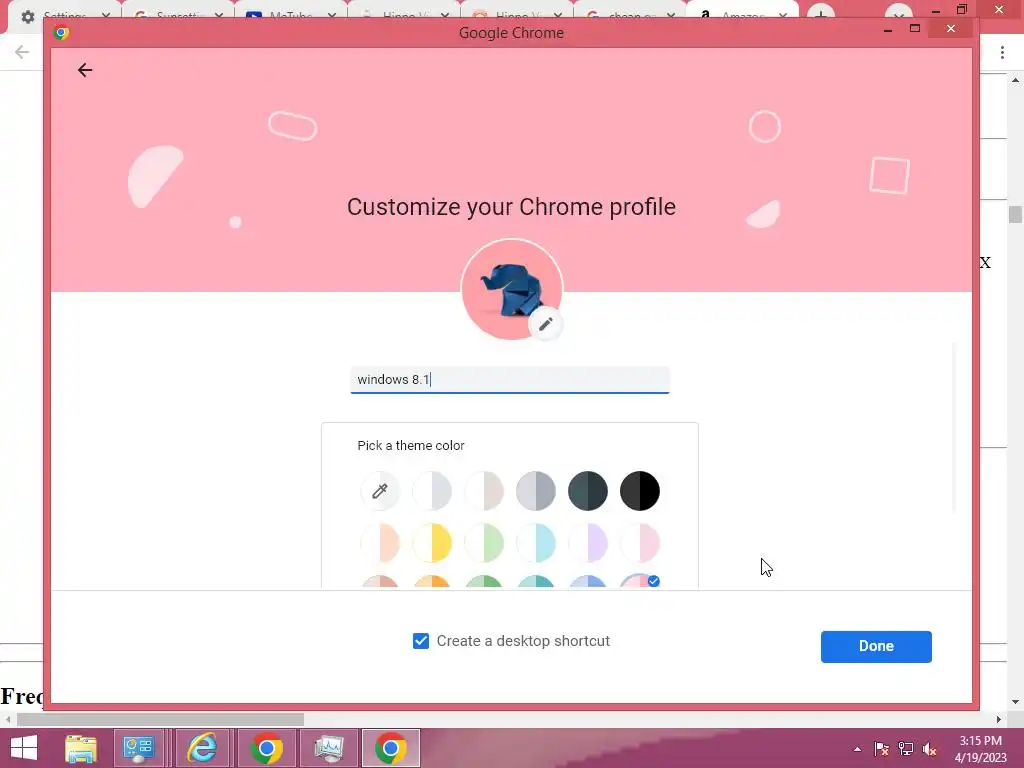Switch to the Settings tab in background Chrome
The height and width of the screenshot is (768, 1024).
point(64,15)
